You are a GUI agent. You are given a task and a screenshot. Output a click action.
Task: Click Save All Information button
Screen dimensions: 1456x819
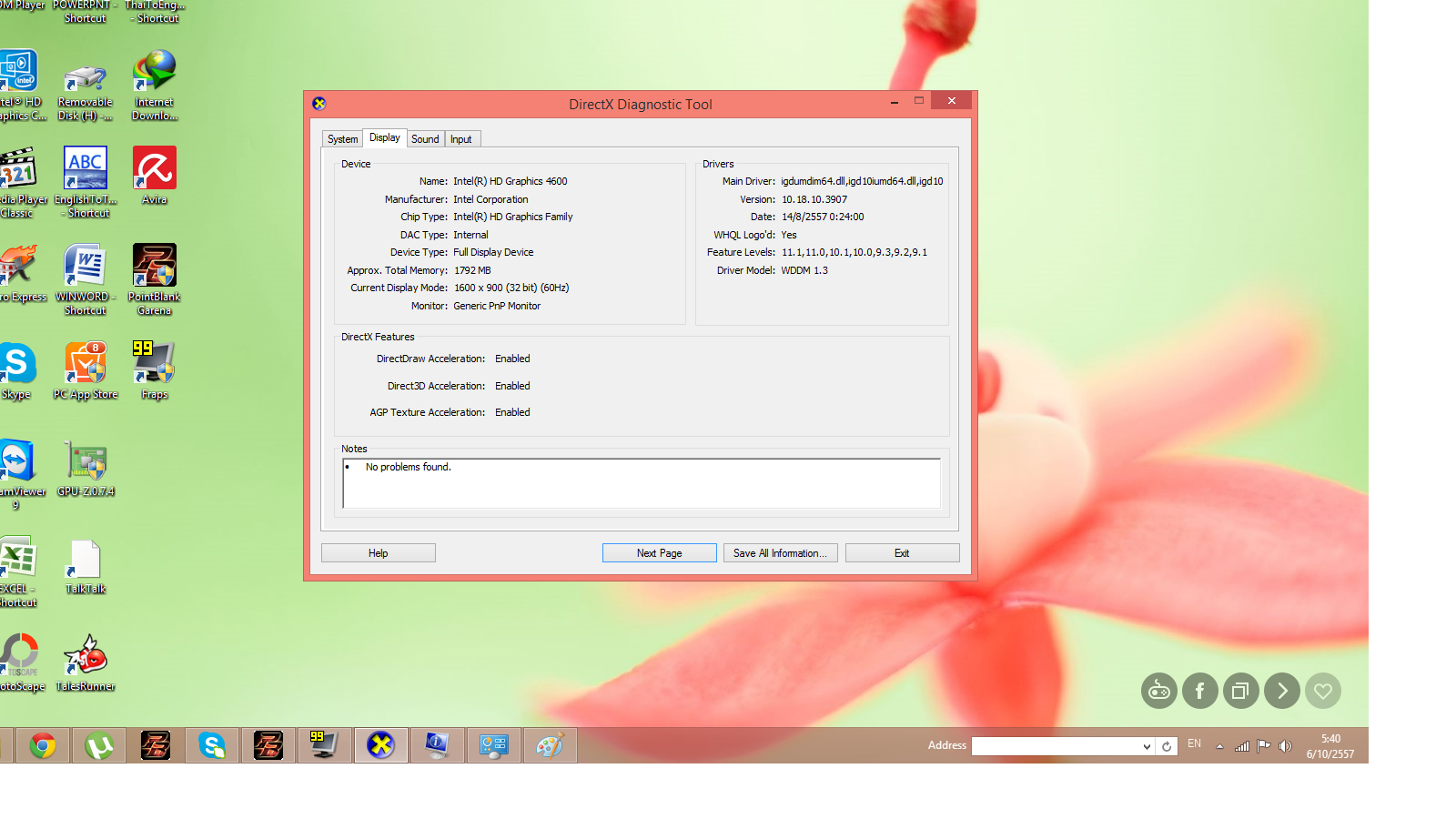point(780,553)
